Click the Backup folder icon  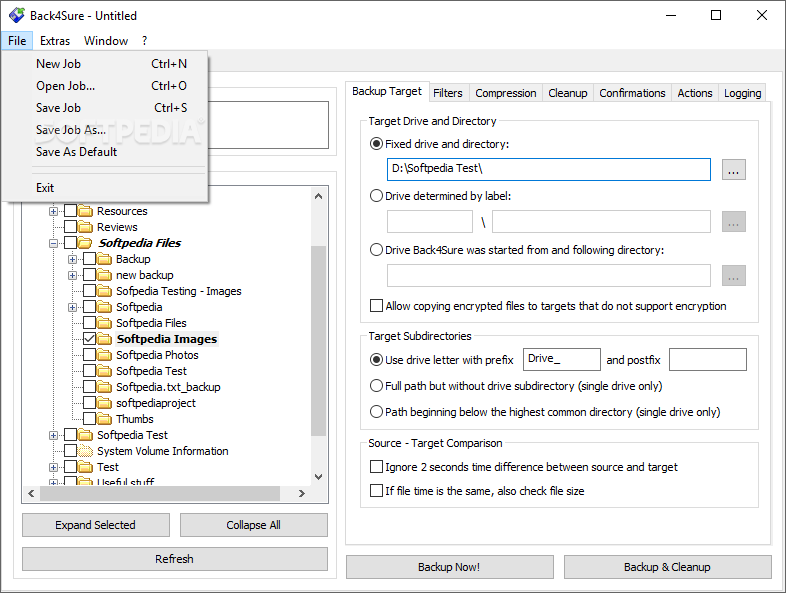[105, 259]
